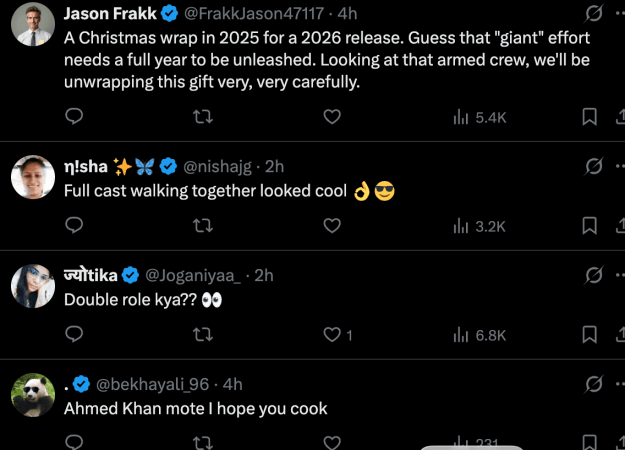Reply to Jason Frakk's tweet
625x450 pixels.
point(73,117)
